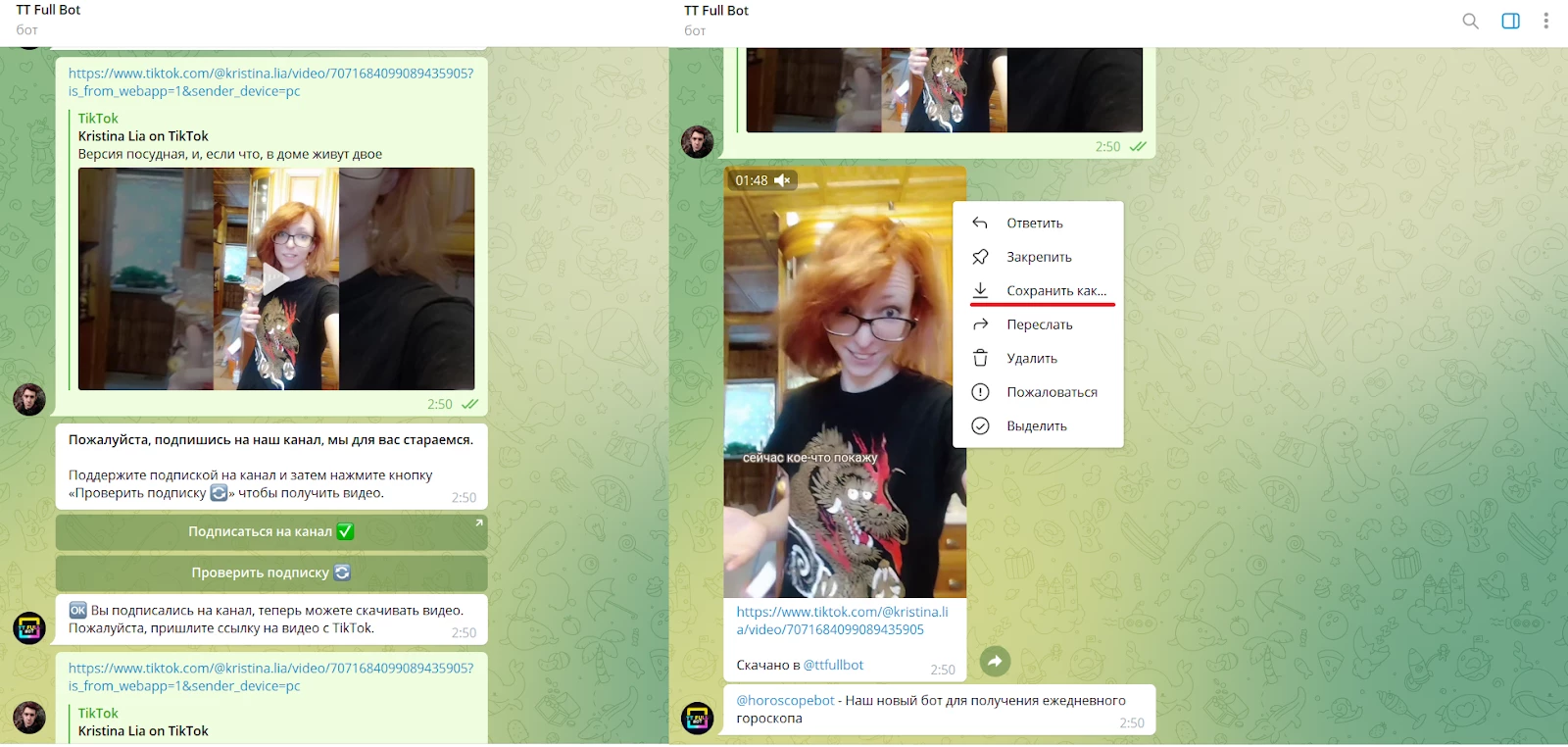
Task: Click round forward arrow beside video message
Action: coord(995,662)
